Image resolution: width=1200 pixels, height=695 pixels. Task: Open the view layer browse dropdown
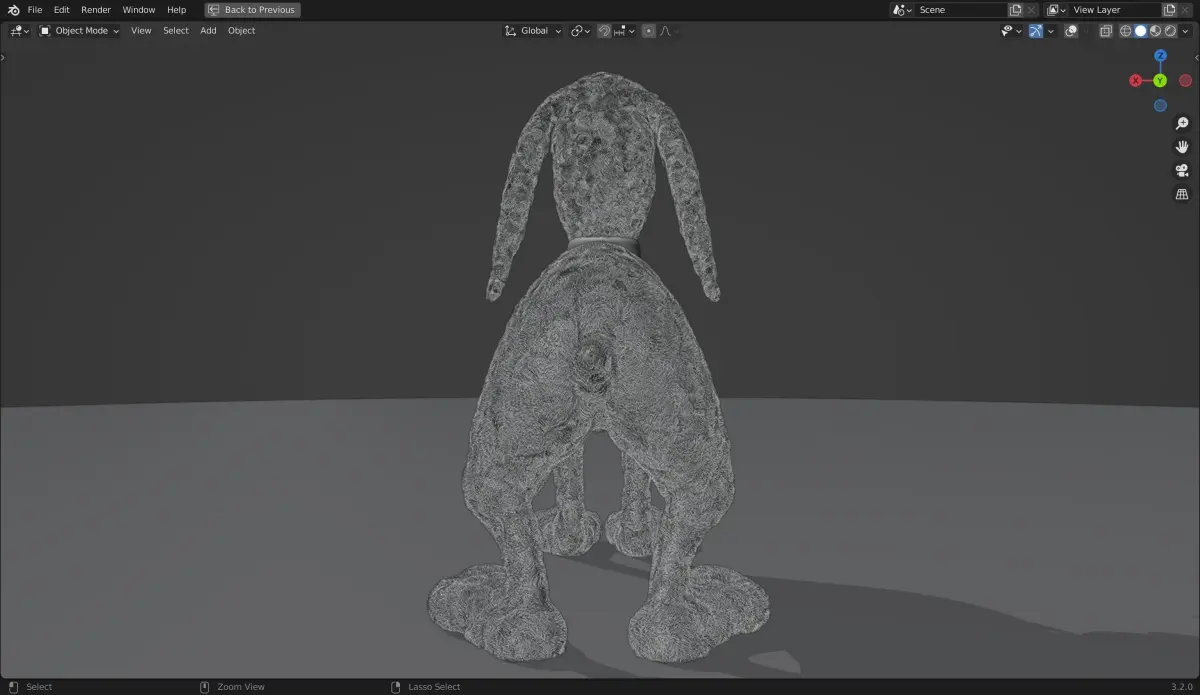pyautogui.click(x=1056, y=10)
